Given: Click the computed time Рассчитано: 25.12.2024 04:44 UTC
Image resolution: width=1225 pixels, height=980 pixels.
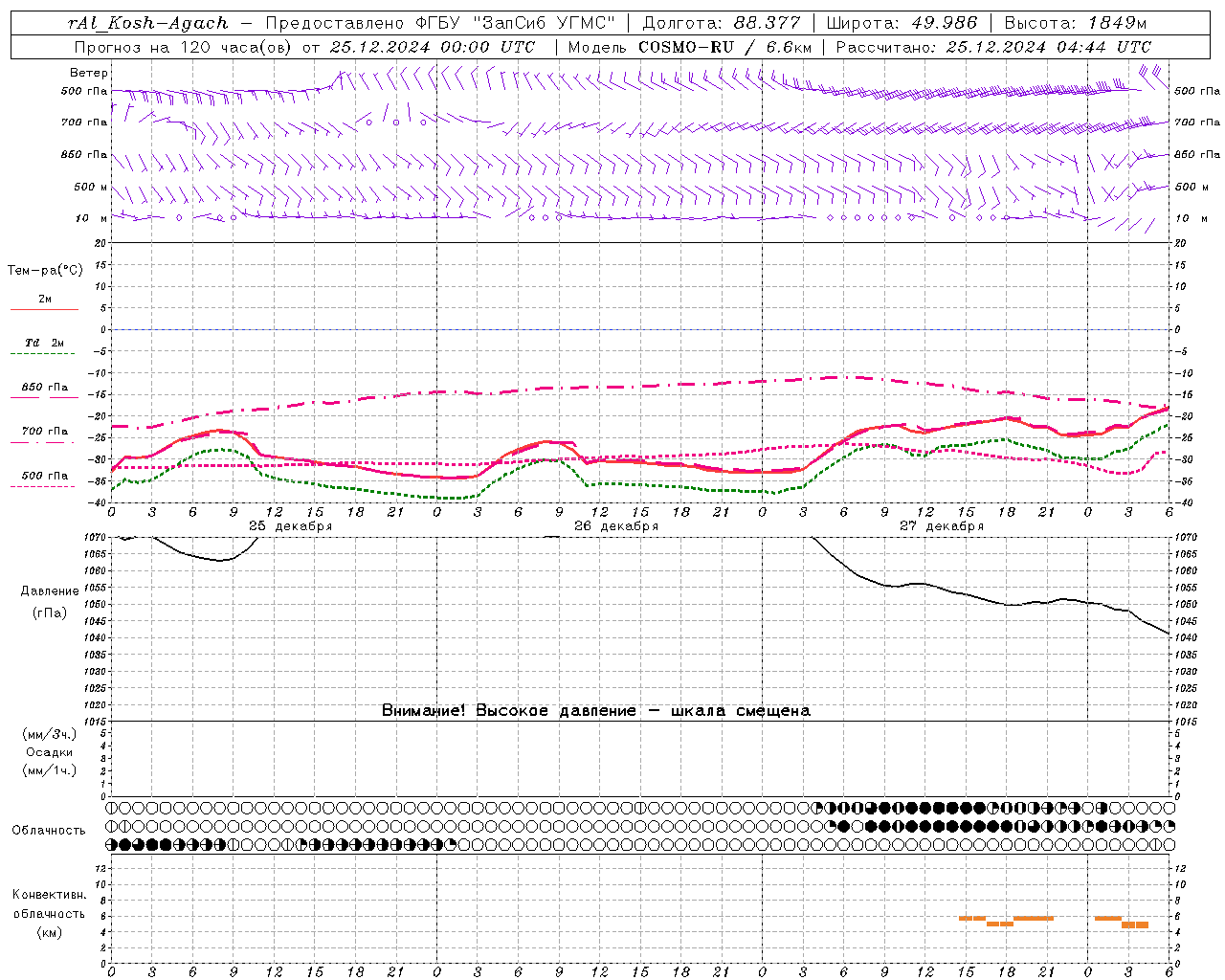Looking at the screenshot, I should 993,47.
